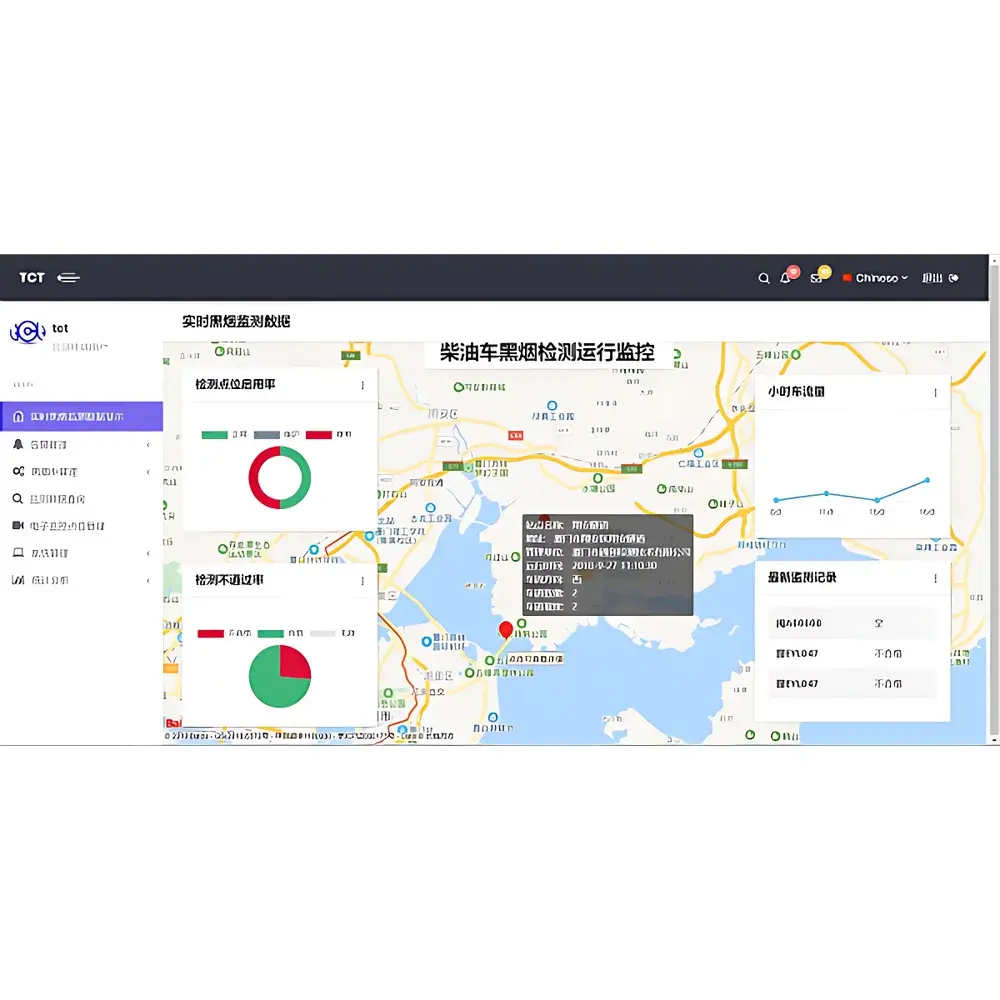Toggle the red legend swatch above the pie chart
1000x1000 pixels.
click(210, 633)
